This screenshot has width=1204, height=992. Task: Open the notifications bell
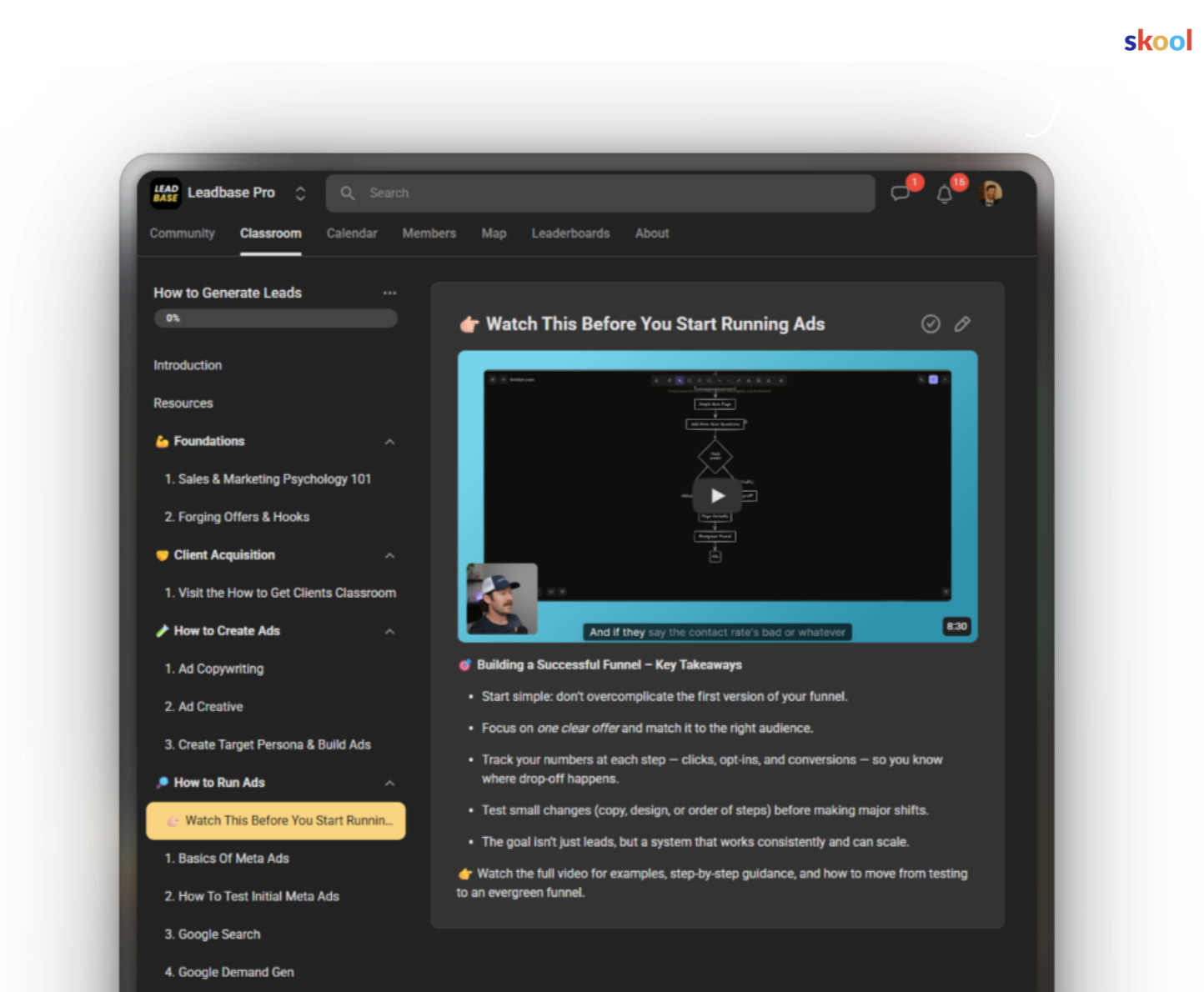point(945,193)
